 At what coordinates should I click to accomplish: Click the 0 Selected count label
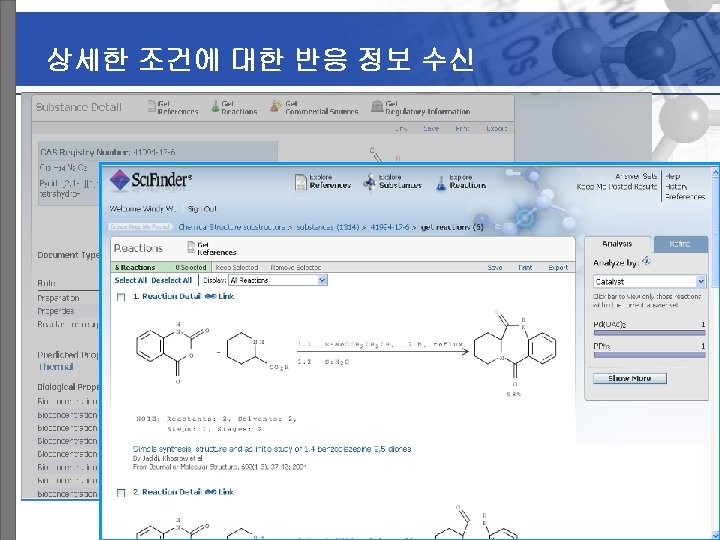(x=191, y=267)
